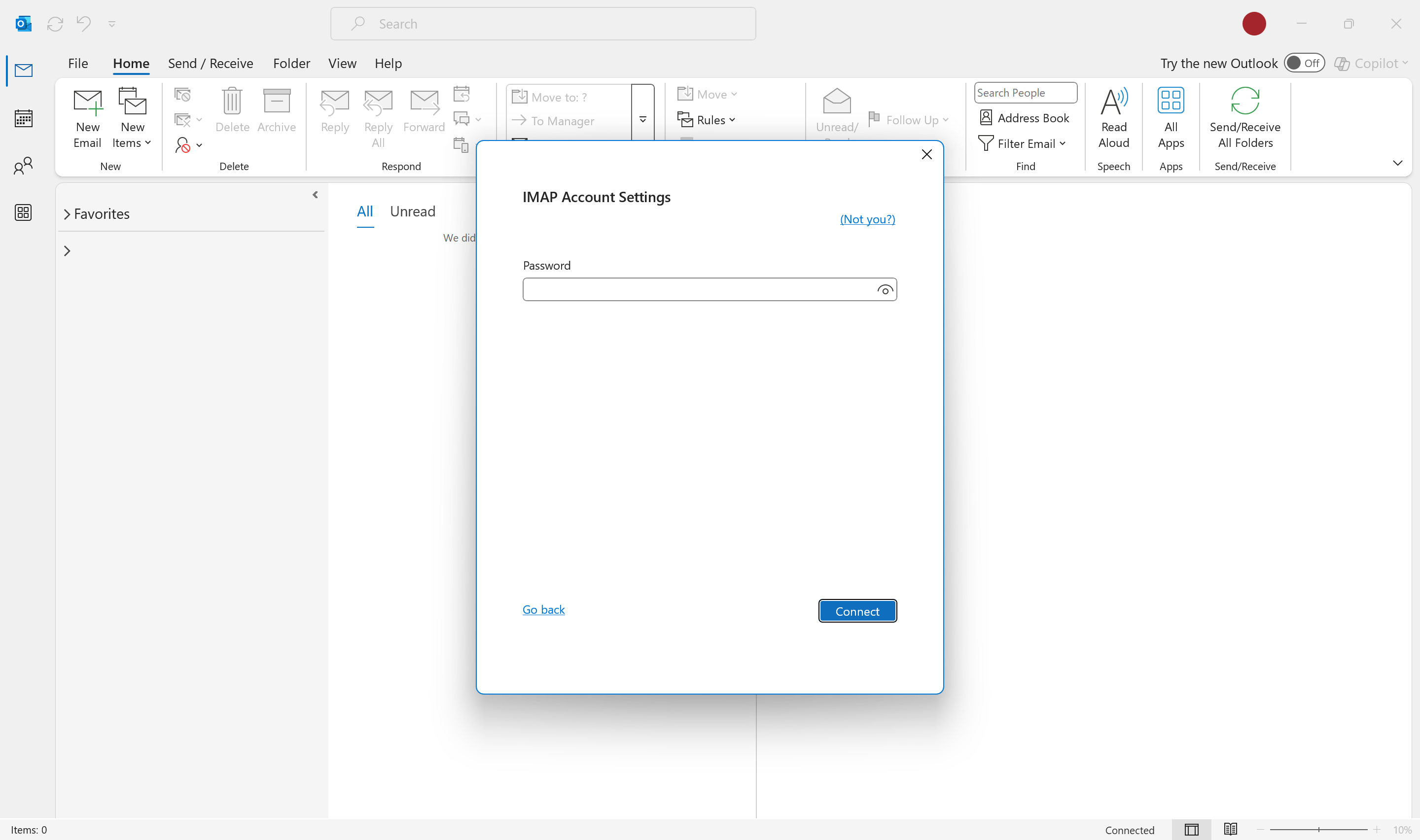Select the Home ribbon tab
Viewport: 1420px width, 840px height.
(131, 64)
